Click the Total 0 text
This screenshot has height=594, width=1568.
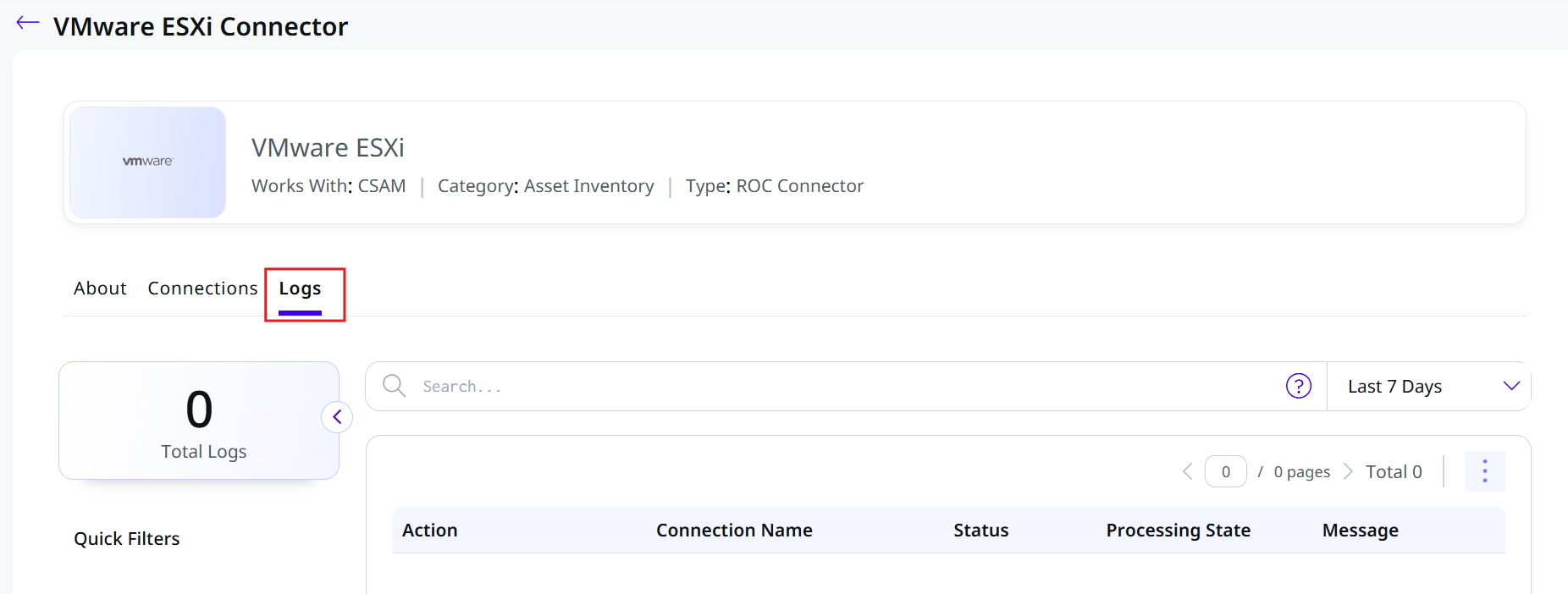pos(1394,472)
